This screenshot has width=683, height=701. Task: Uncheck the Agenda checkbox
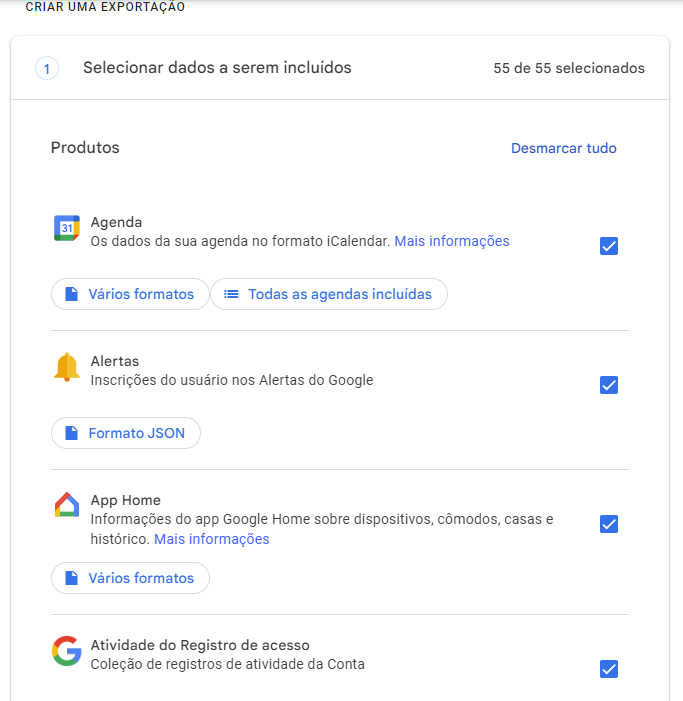pyautogui.click(x=609, y=246)
